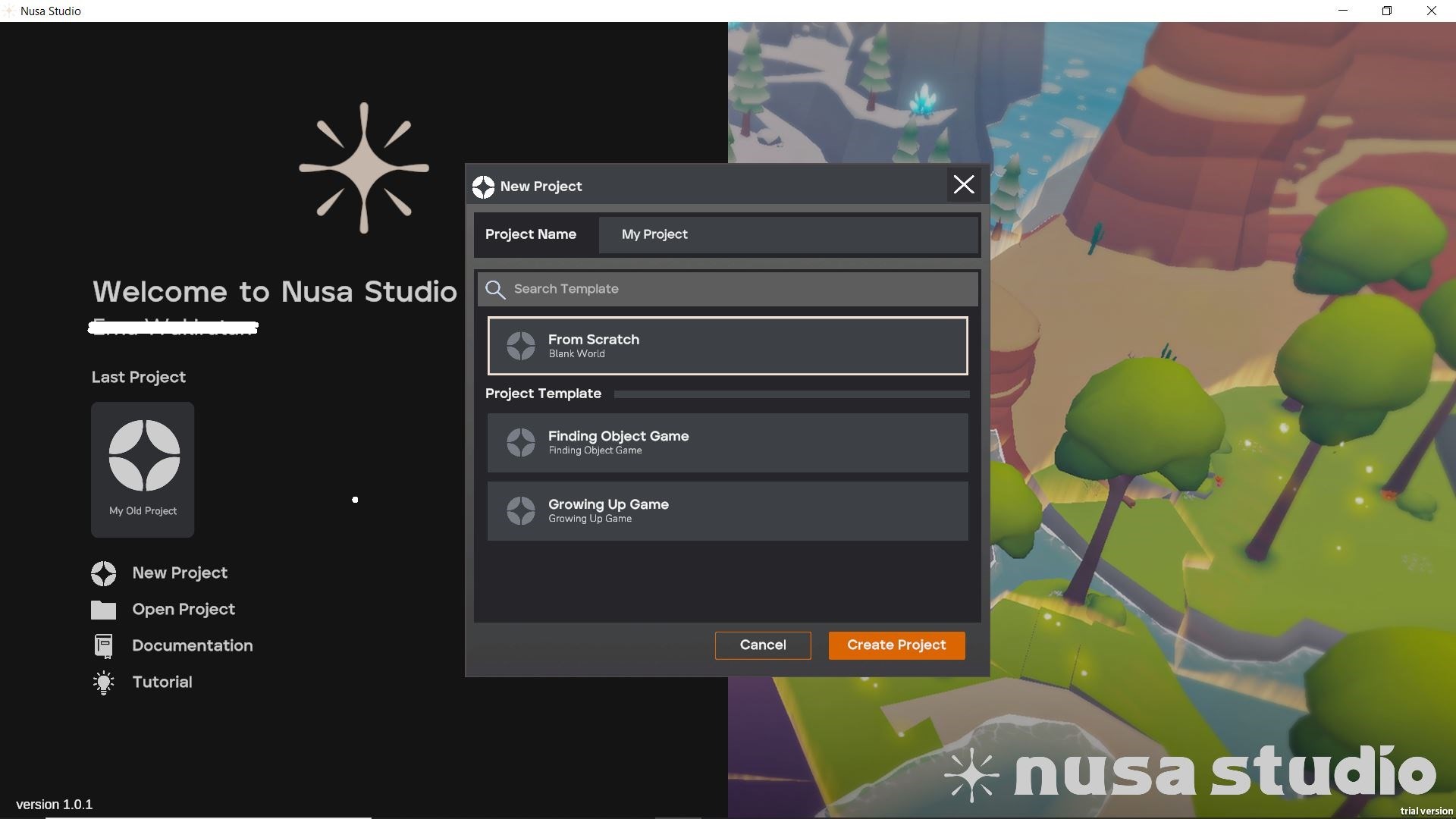The width and height of the screenshot is (1456, 819).
Task: Select the From Scratch blank world template
Action: point(727,346)
